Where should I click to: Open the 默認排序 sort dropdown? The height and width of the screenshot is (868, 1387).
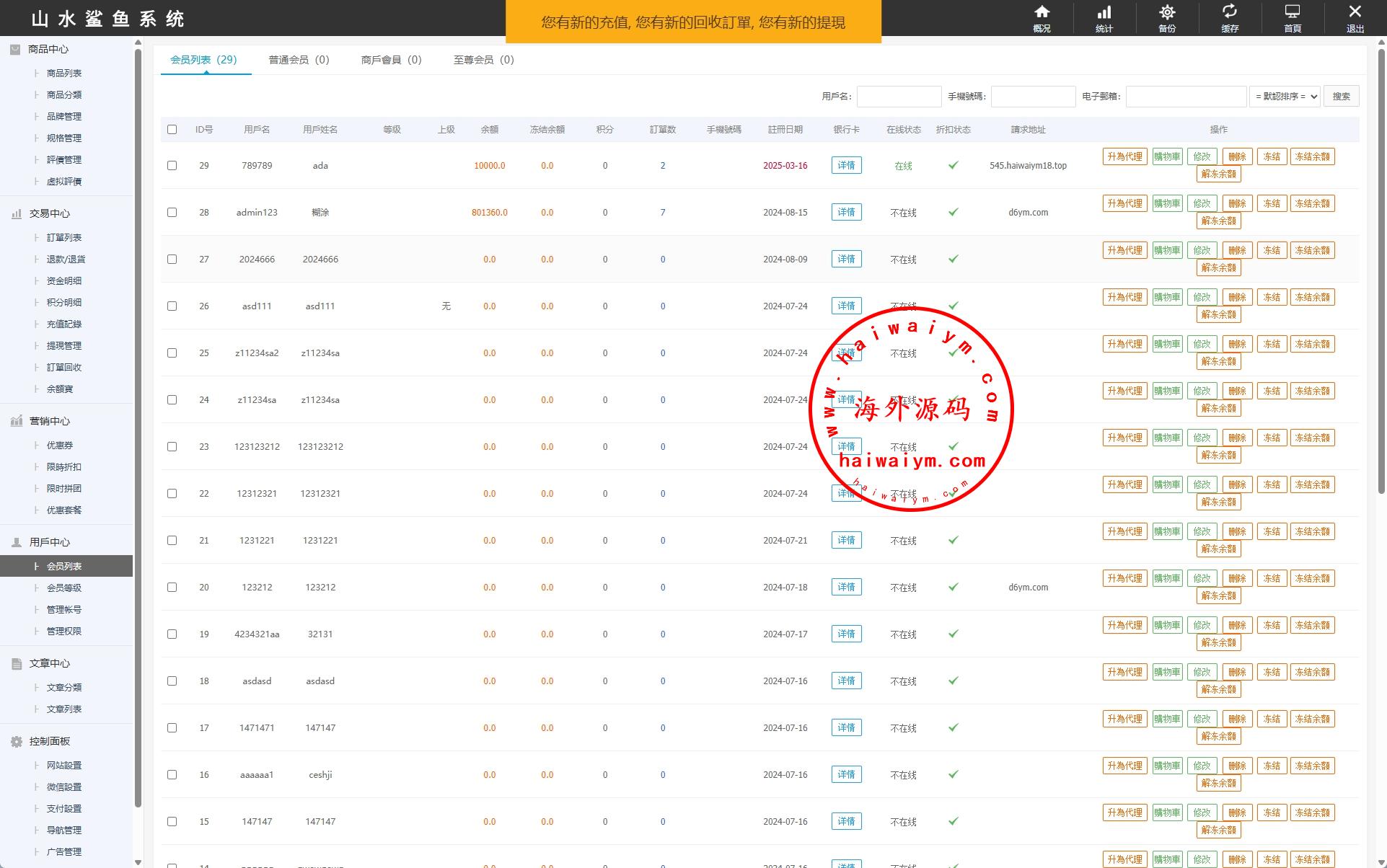pyautogui.click(x=1285, y=97)
